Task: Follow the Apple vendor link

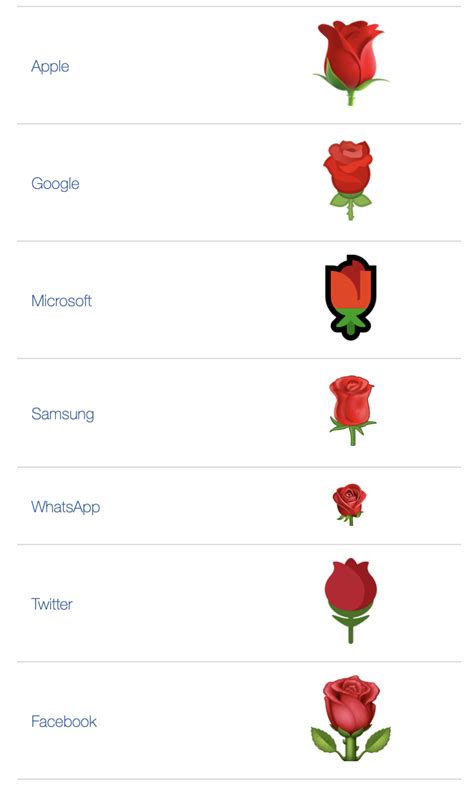Action: click(50, 66)
